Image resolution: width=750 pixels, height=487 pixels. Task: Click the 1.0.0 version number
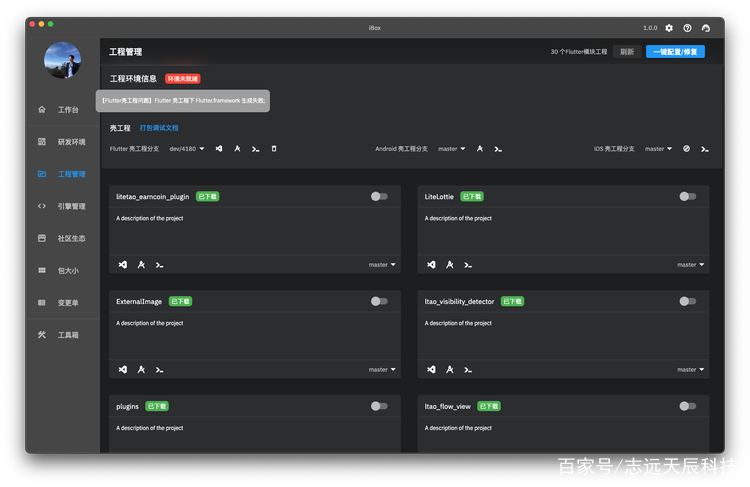(x=650, y=28)
